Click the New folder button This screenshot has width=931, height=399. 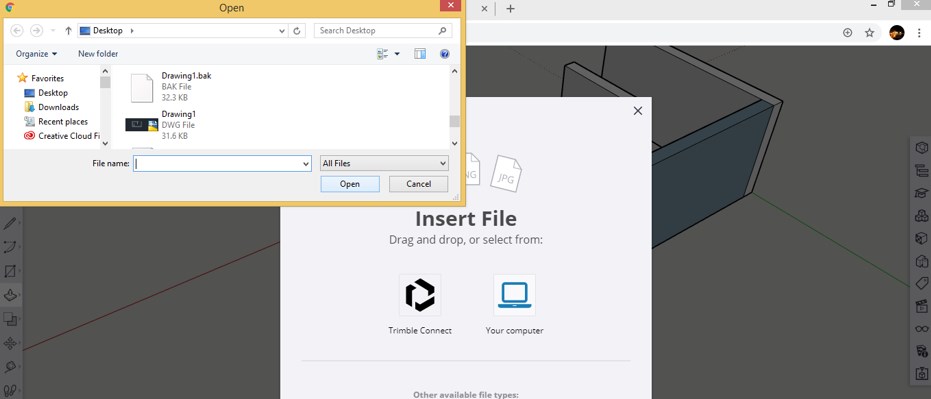[98, 53]
